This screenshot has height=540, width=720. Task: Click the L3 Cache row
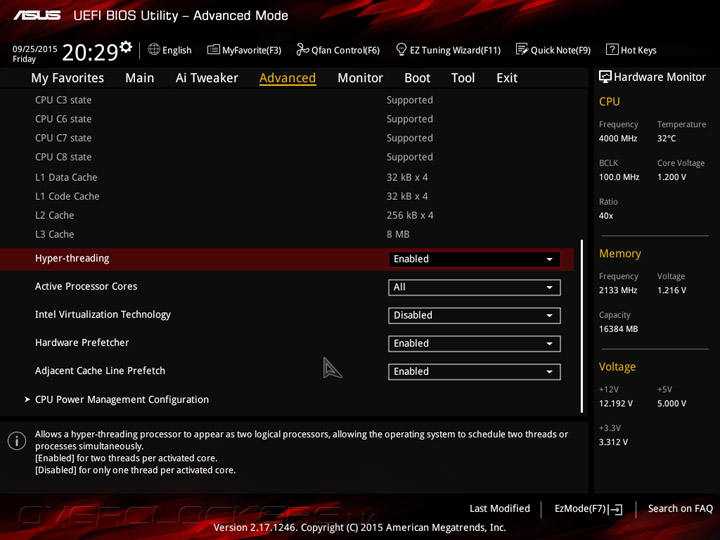tap(222, 234)
